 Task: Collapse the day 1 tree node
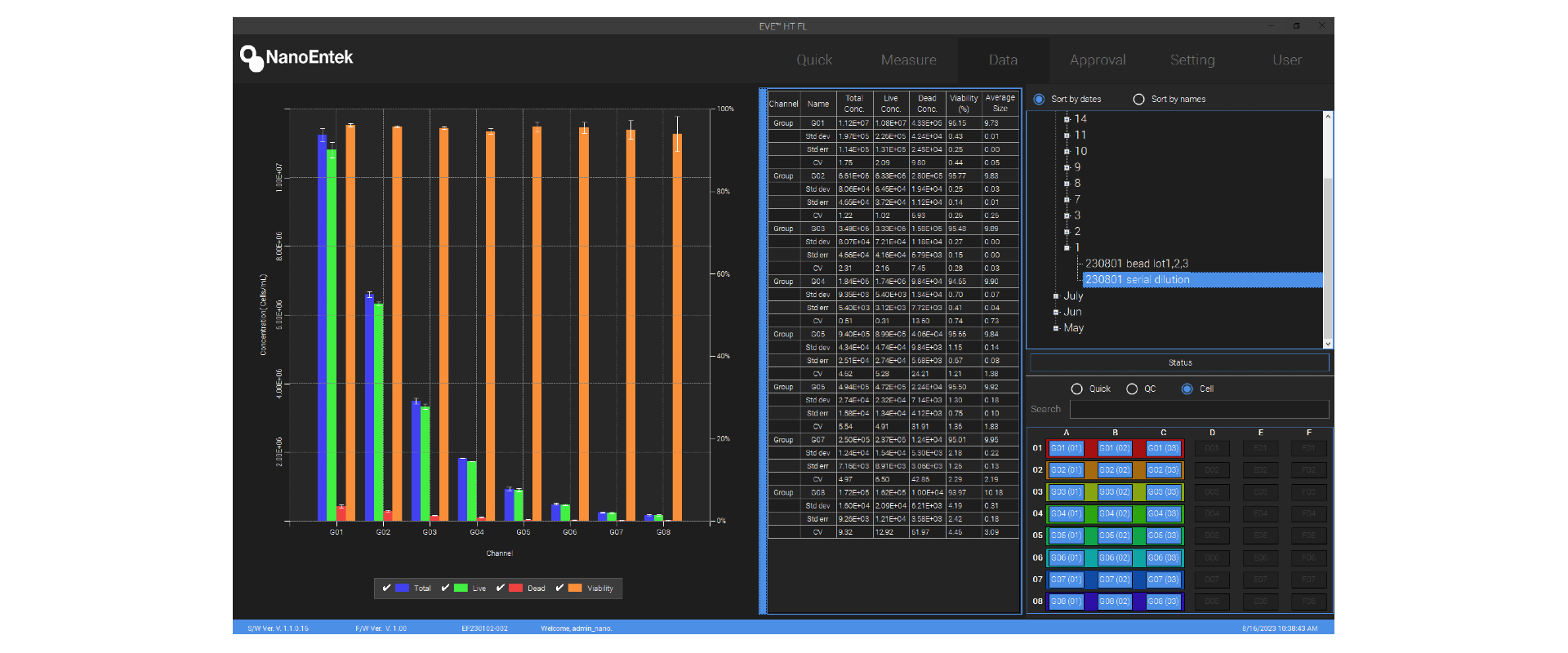[x=1067, y=247]
